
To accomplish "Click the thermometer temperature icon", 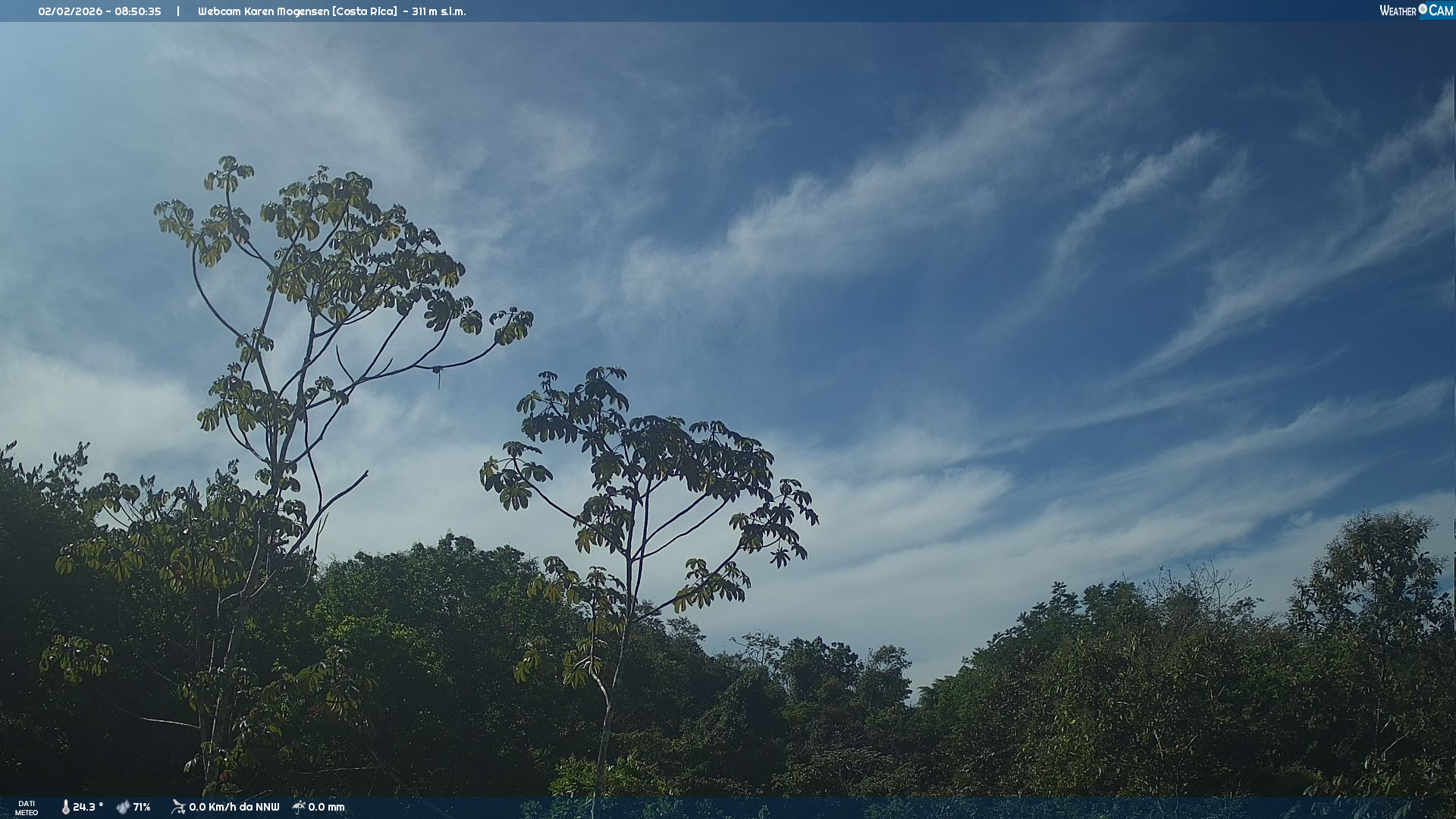I will tap(66, 807).
